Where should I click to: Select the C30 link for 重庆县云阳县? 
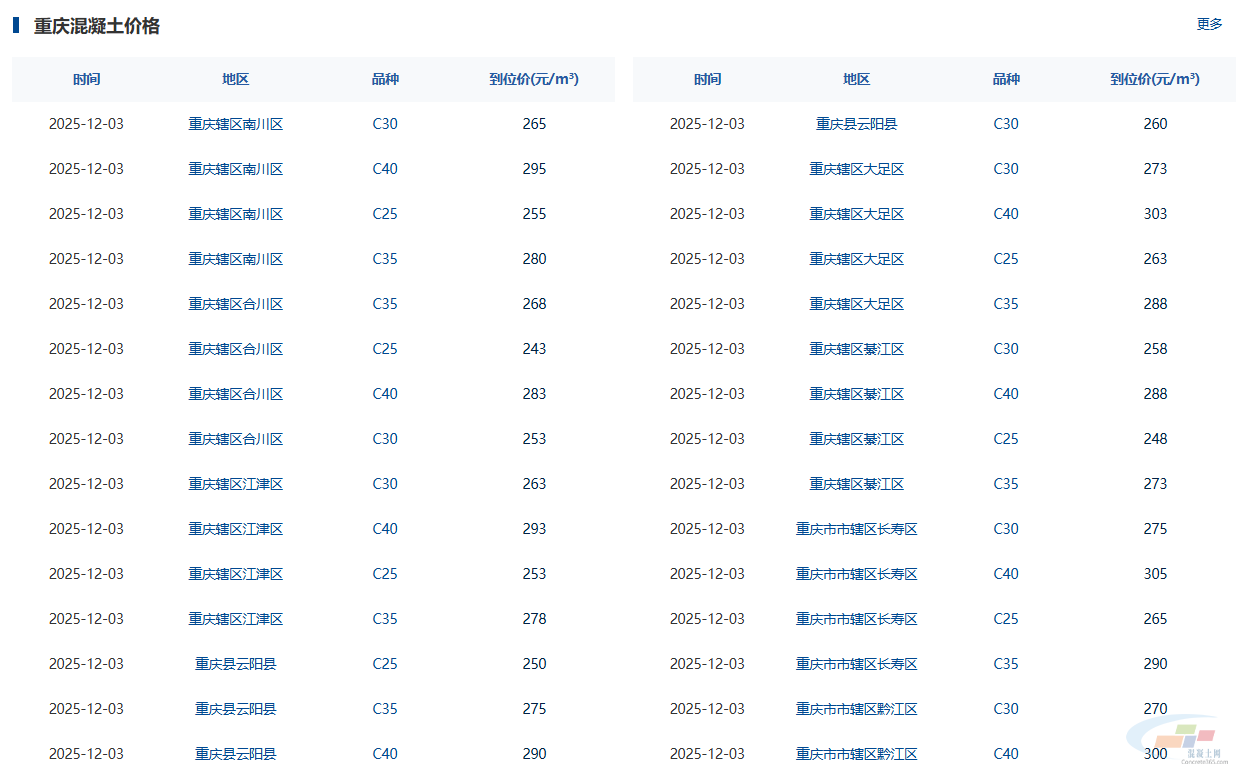pyautogui.click(x=1006, y=124)
